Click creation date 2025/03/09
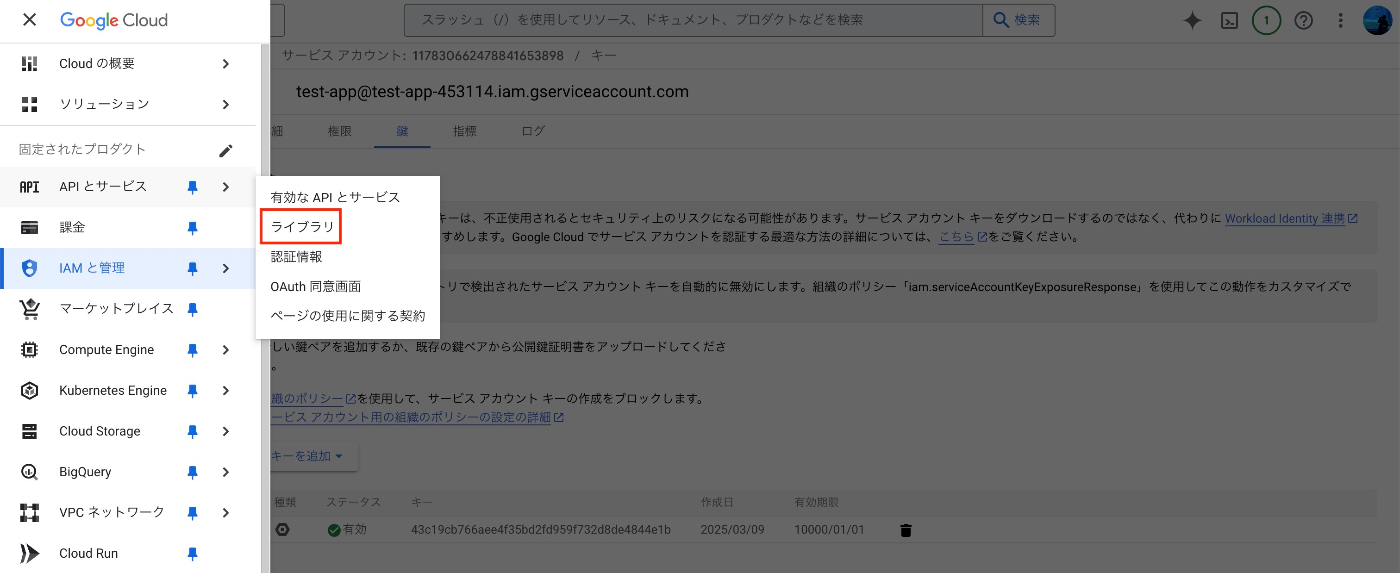Screen dimensions: 1400x573 coord(732,530)
